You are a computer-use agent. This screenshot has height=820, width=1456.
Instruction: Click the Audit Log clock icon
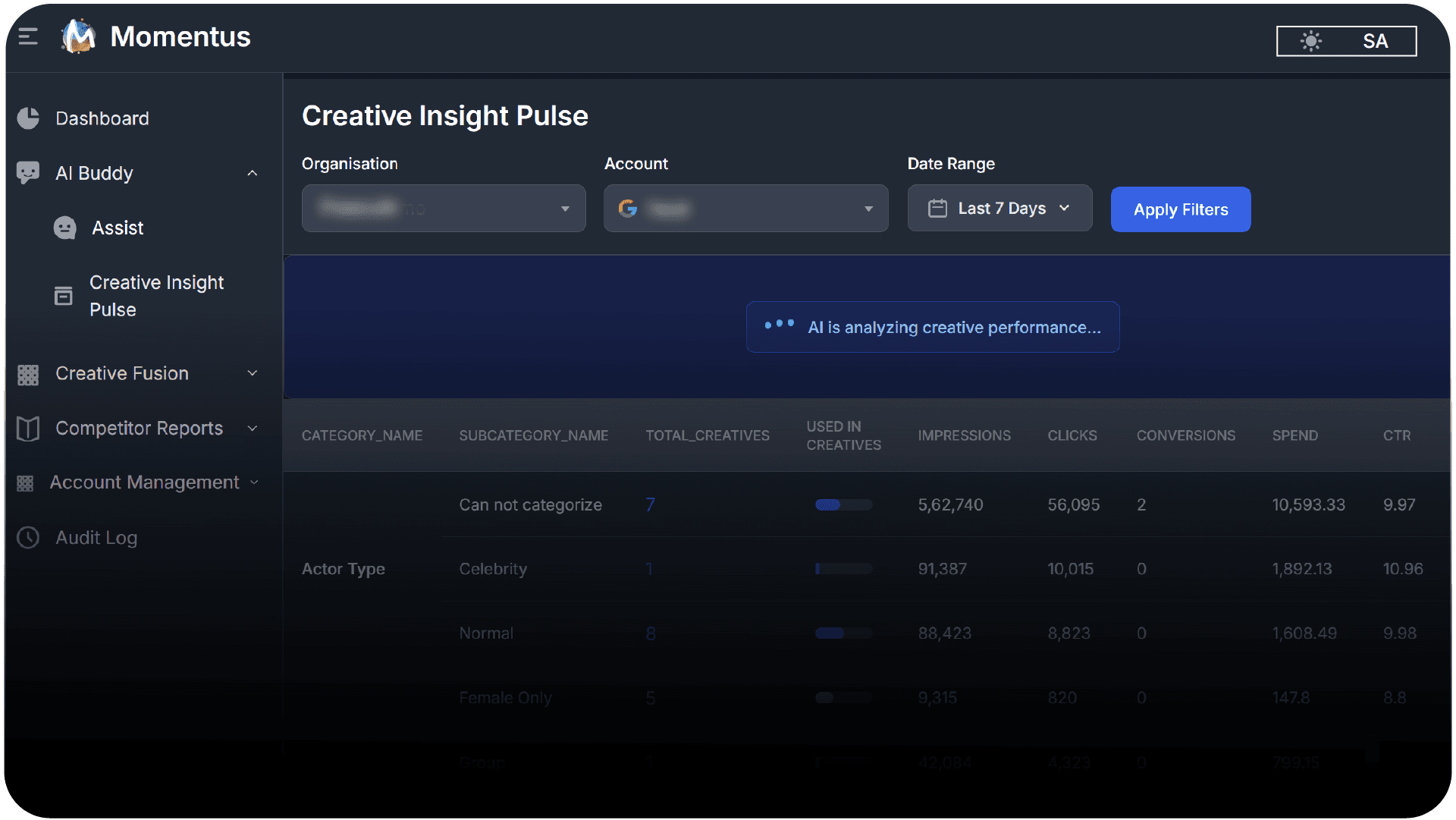[x=28, y=538]
